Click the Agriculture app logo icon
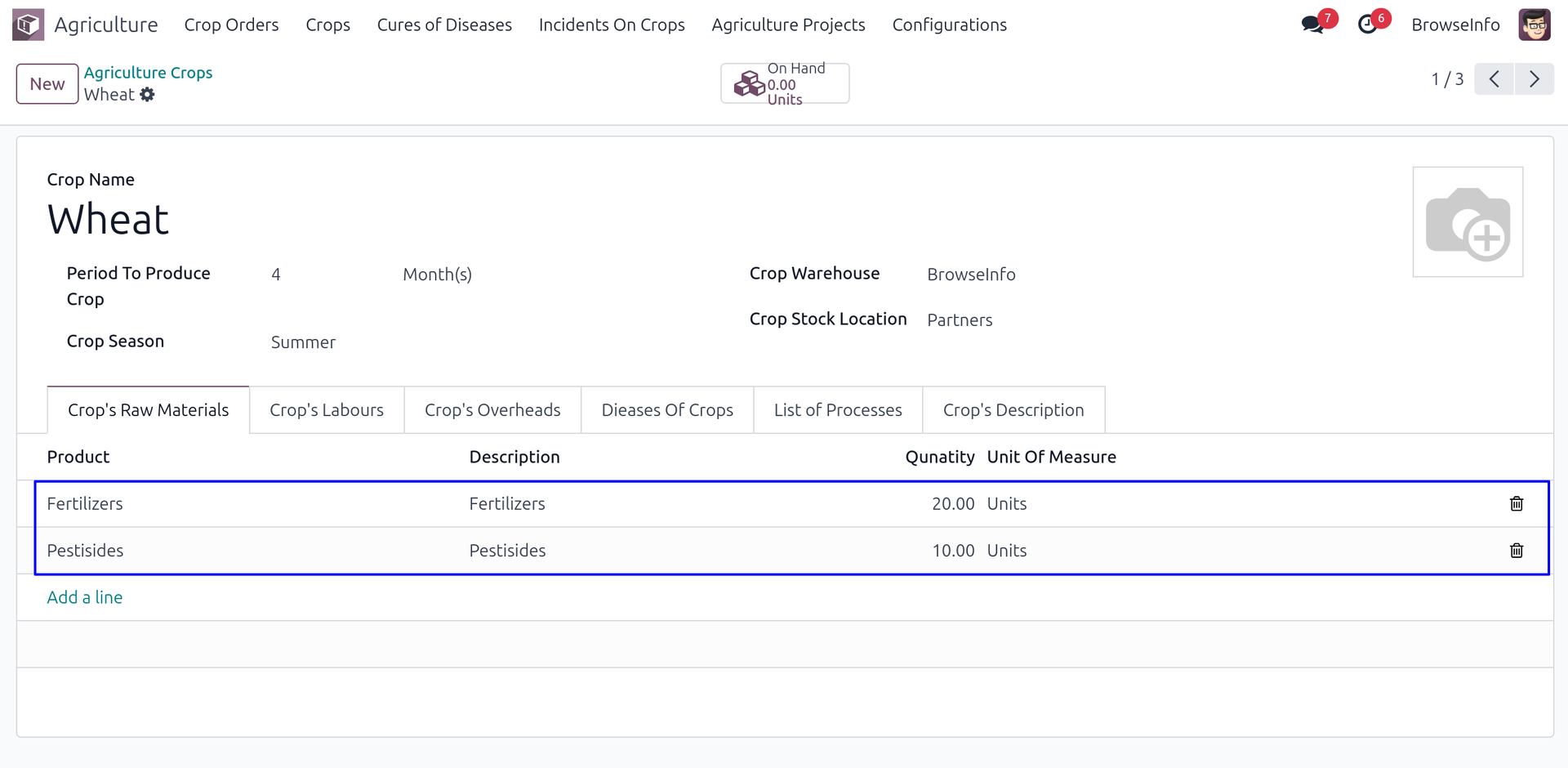Viewport: 1568px width, 768px height. click(x=28, y=25)
